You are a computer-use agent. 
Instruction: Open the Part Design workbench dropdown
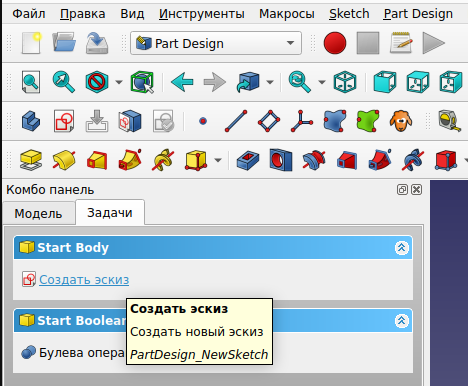coord(216,43)
